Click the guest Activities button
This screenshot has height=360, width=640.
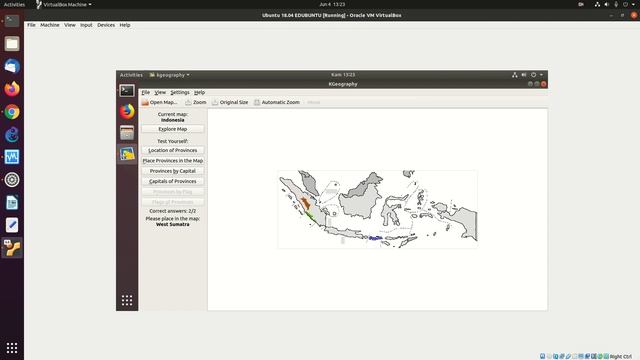point(131,75)
